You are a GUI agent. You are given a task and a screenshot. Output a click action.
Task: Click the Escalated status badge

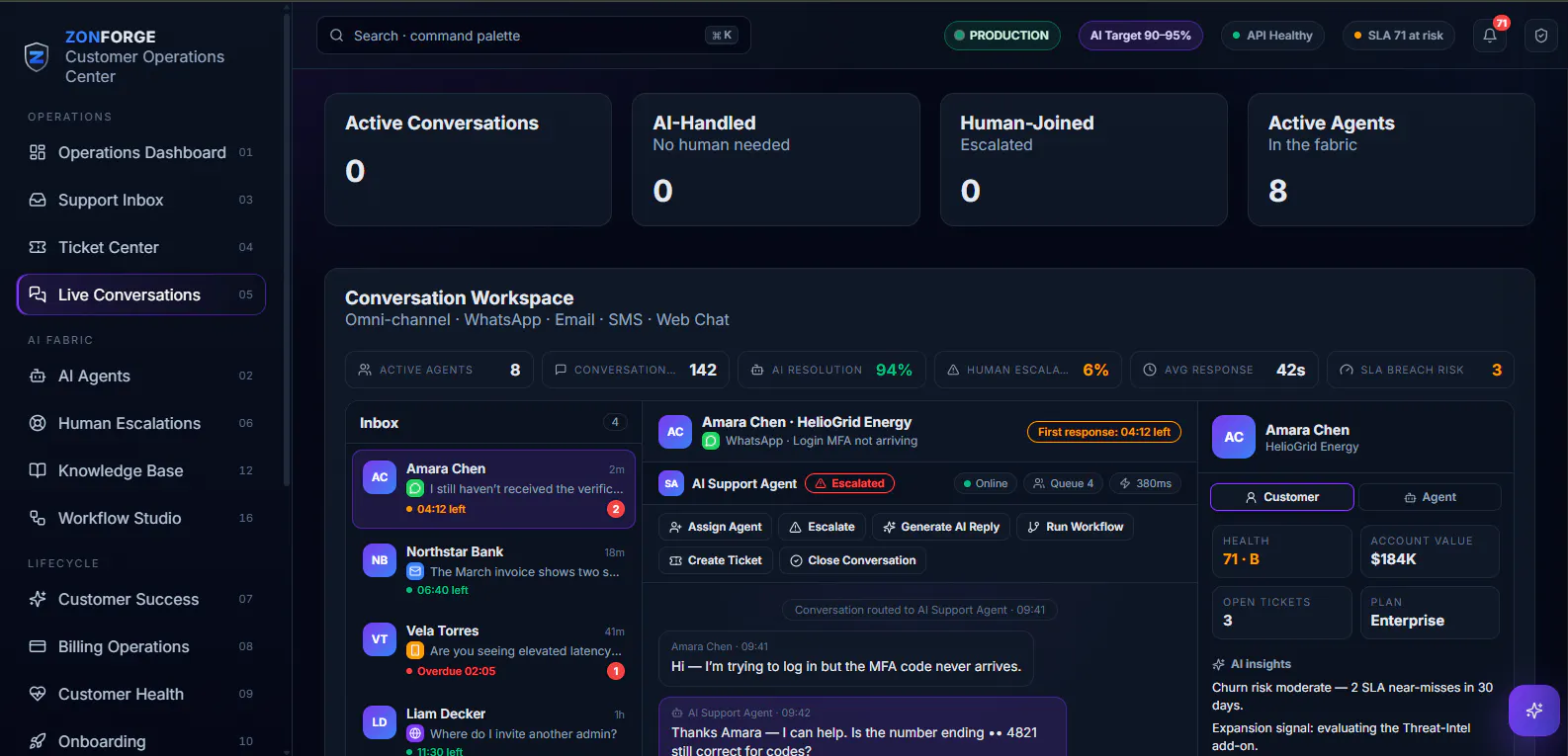849,483
